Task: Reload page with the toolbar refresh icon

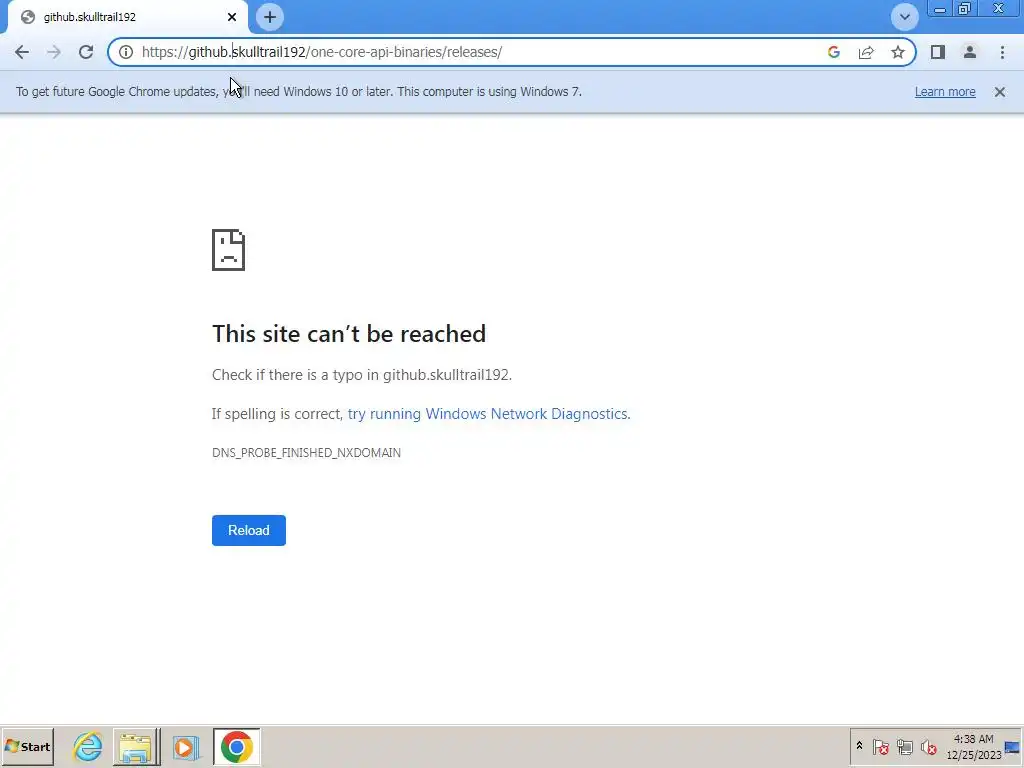Action: click(86, 52)
